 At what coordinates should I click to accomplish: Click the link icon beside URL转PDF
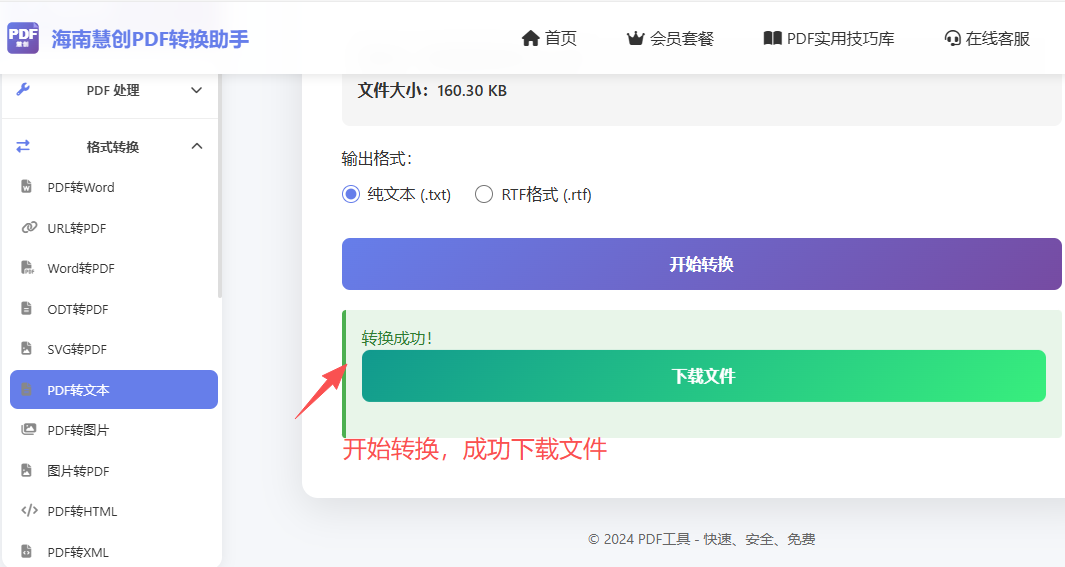[x=29, y=227]
